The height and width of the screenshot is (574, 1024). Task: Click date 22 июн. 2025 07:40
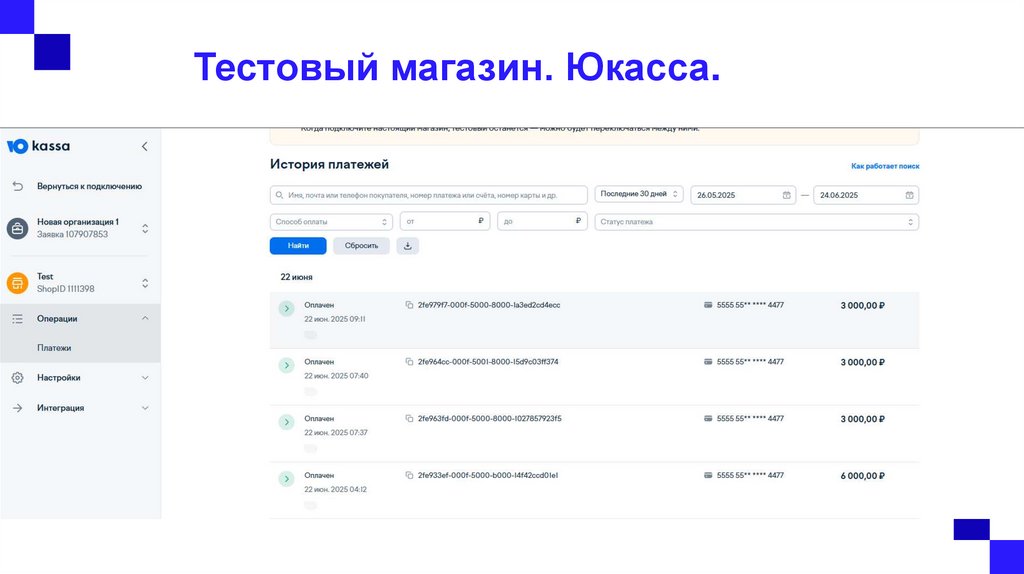336,376
